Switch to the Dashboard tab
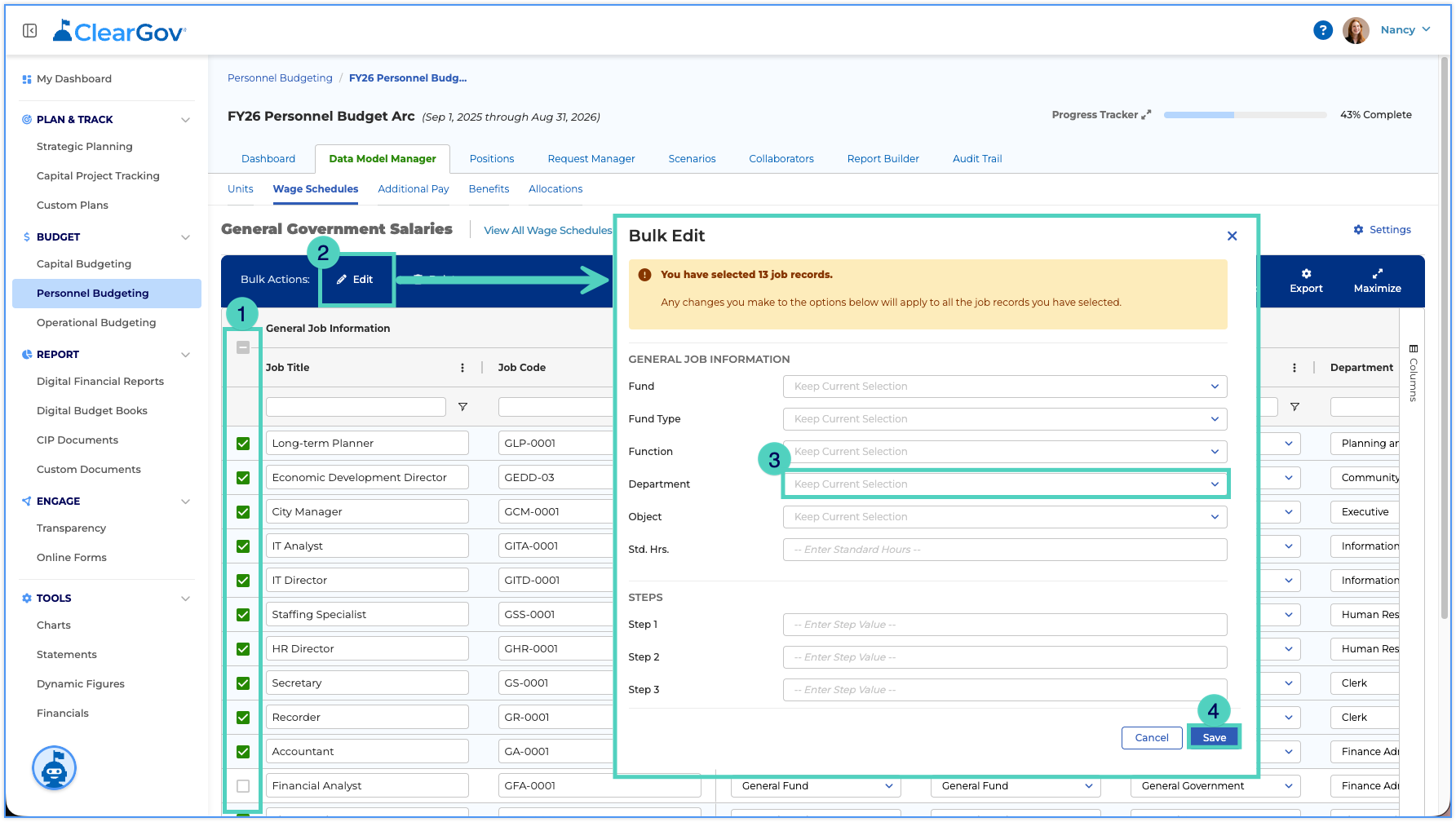This screenshot has width=1456, height=822. pyautogui.click(x=268, y=159)
